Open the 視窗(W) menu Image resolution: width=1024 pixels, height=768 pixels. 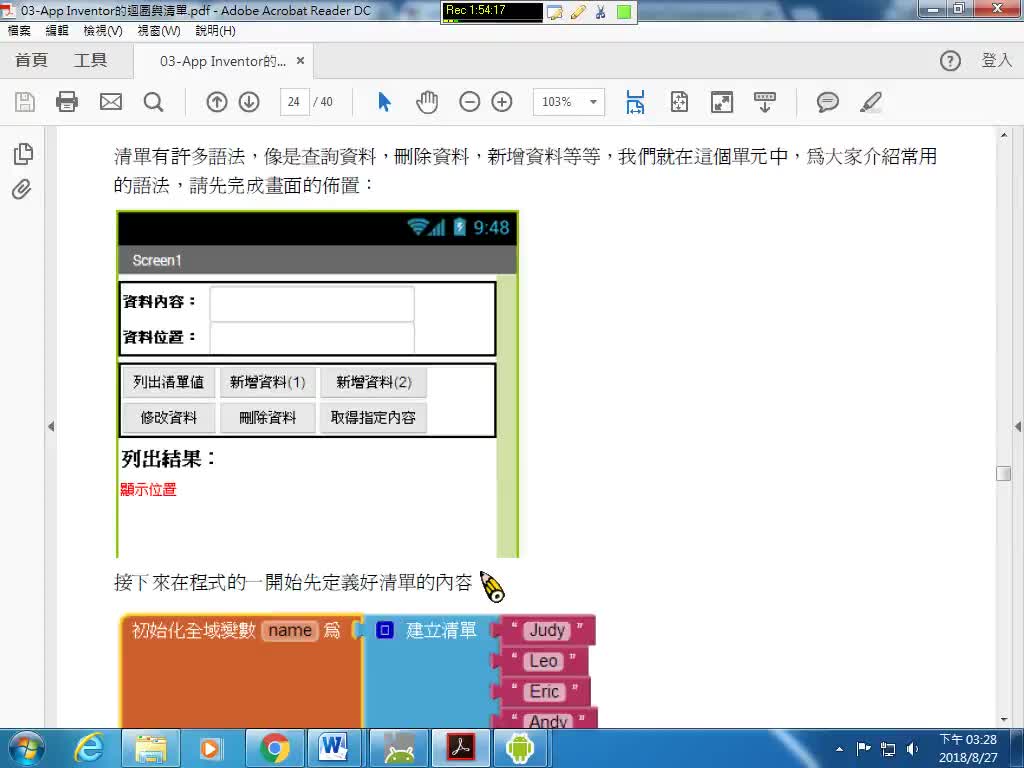(x=159, y=31)
